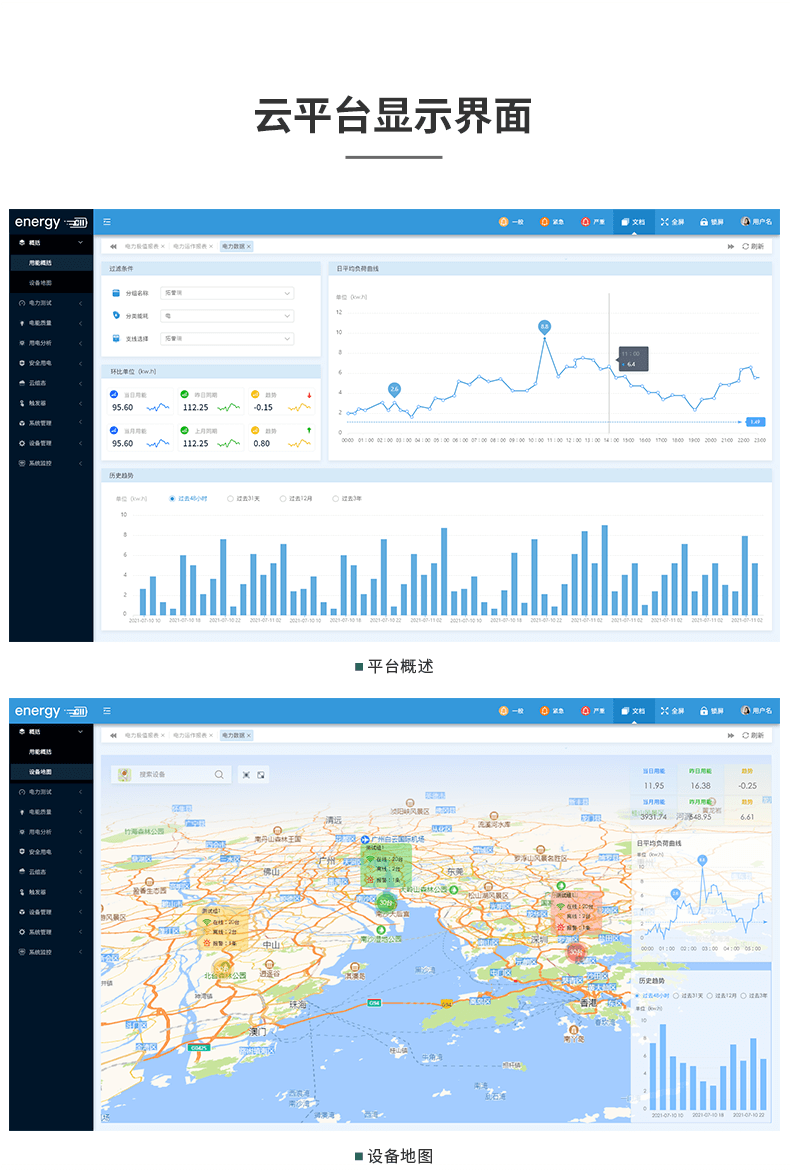790x1172 pixels.
Task: Click 用户名 user profile on overview page
Action: (756, 221)
